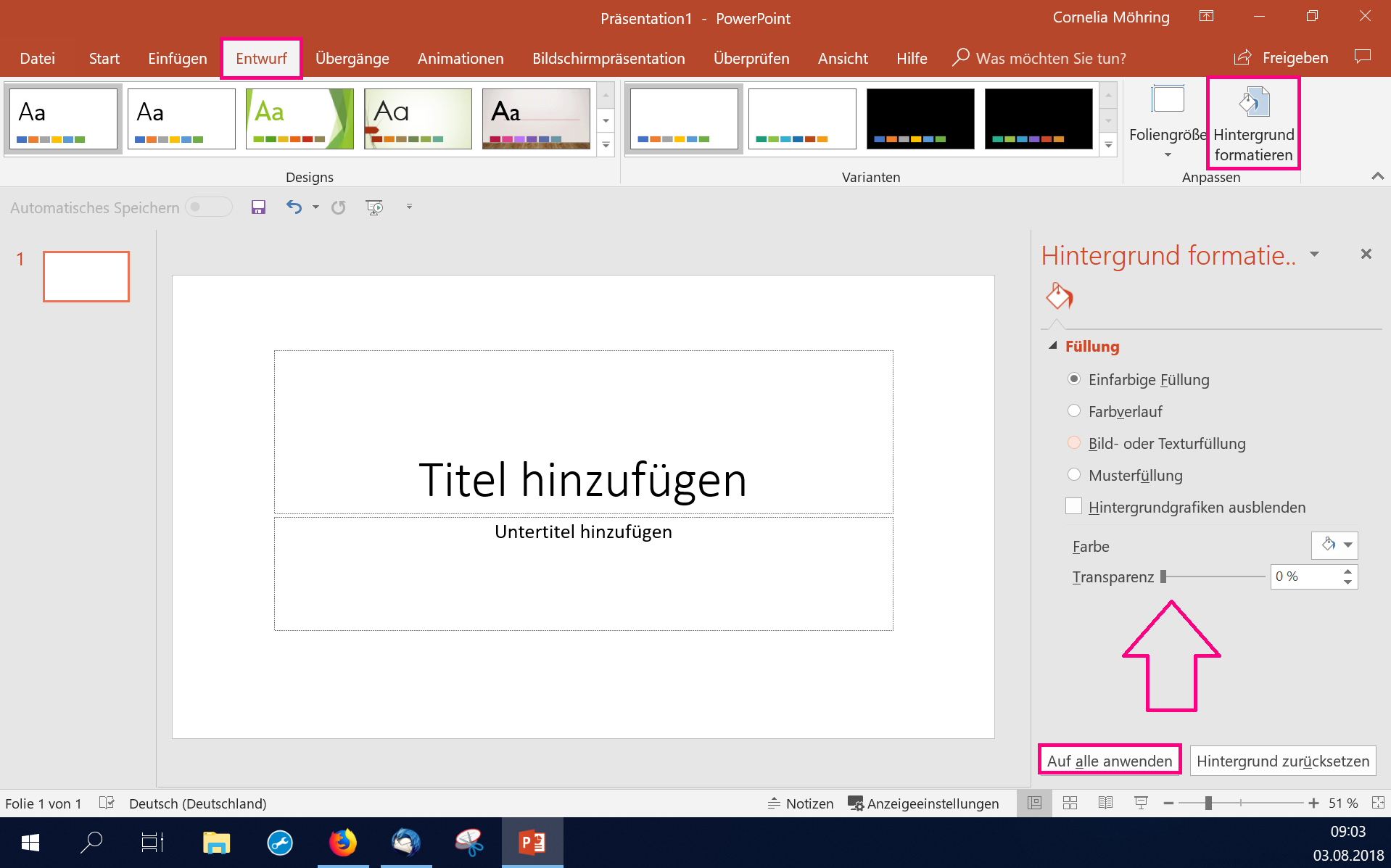Switch to reading view icon
The height and width of the screenshot is (868, 1391).
point(1105,803)
